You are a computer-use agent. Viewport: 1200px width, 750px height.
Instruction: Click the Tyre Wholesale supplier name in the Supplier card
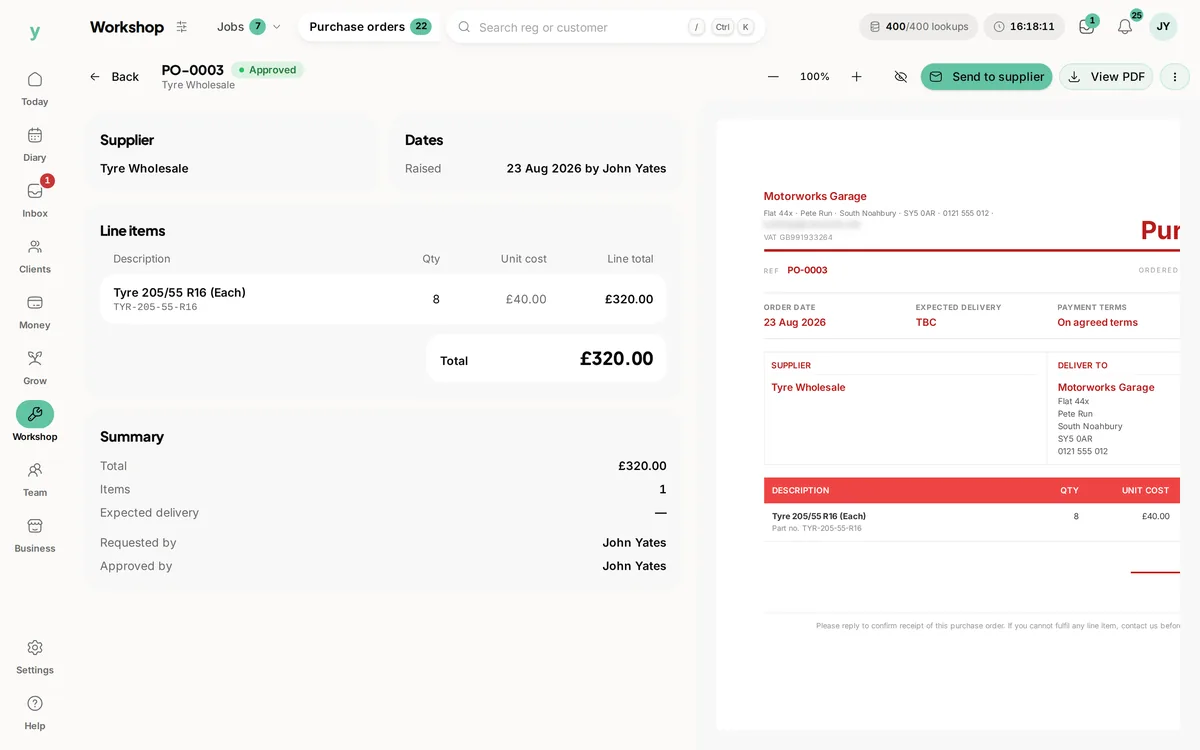click(x=144, y=169)
